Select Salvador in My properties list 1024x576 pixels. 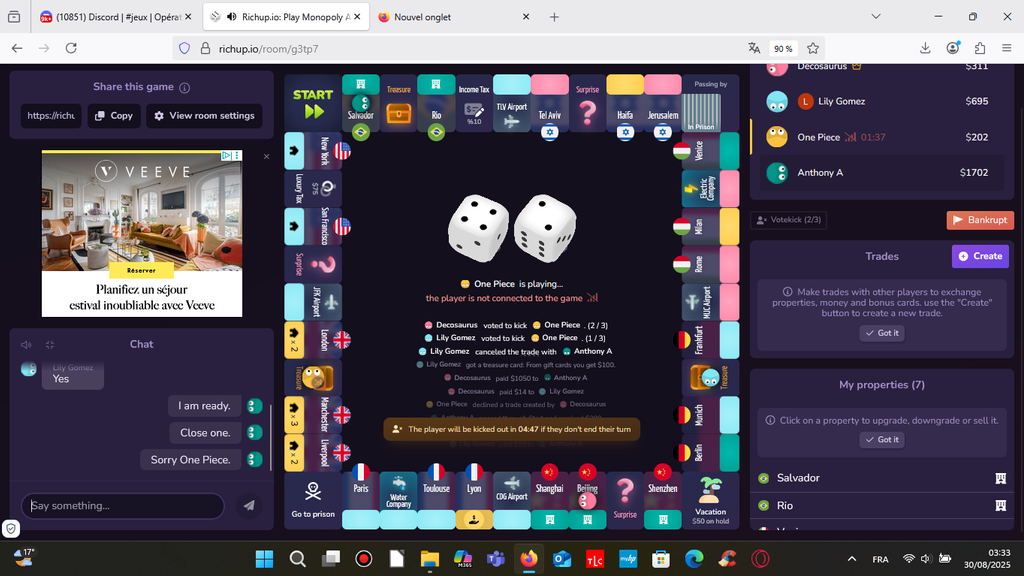[x=882, y=478]
